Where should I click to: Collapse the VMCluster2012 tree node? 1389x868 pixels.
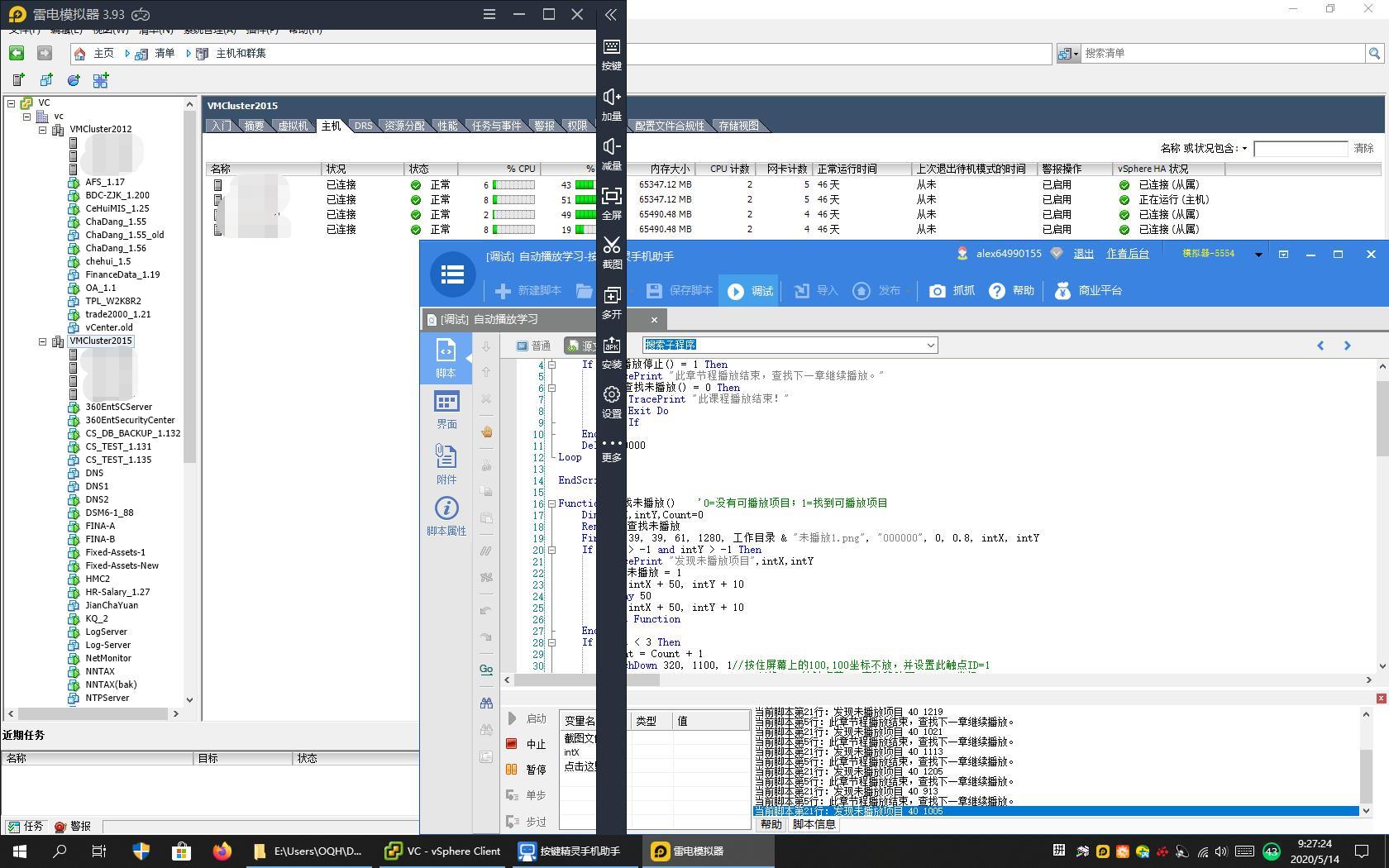click(x=42, y=130)
